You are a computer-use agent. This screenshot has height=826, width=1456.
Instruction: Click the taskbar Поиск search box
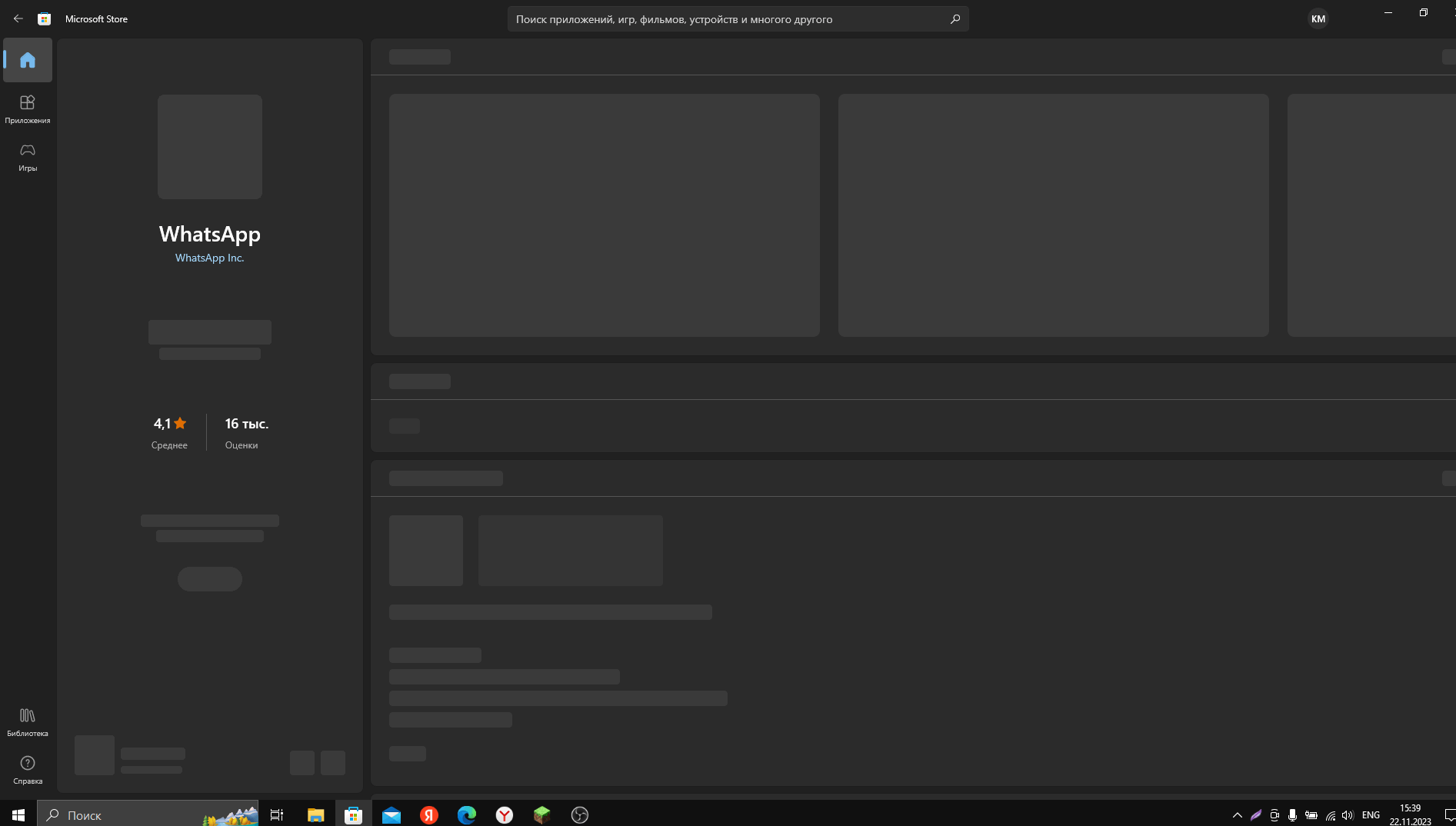pos(148,814)
